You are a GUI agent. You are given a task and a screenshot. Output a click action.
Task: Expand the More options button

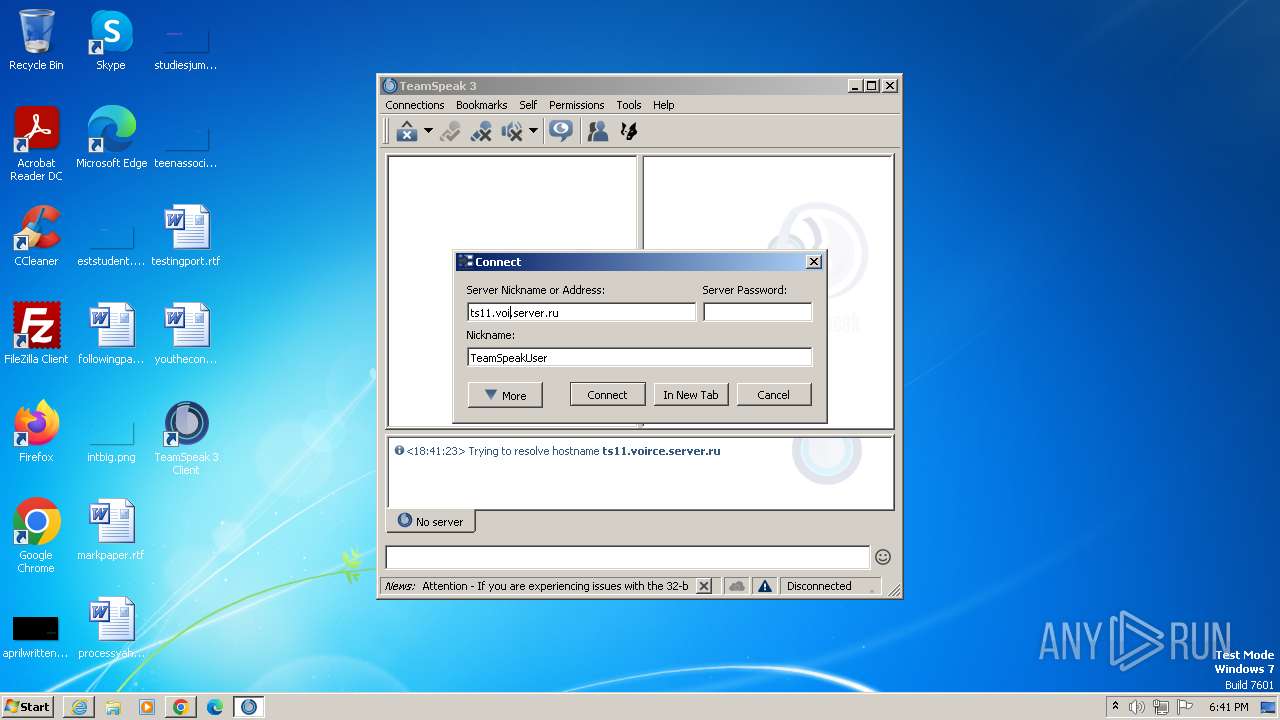coord(505,395)
